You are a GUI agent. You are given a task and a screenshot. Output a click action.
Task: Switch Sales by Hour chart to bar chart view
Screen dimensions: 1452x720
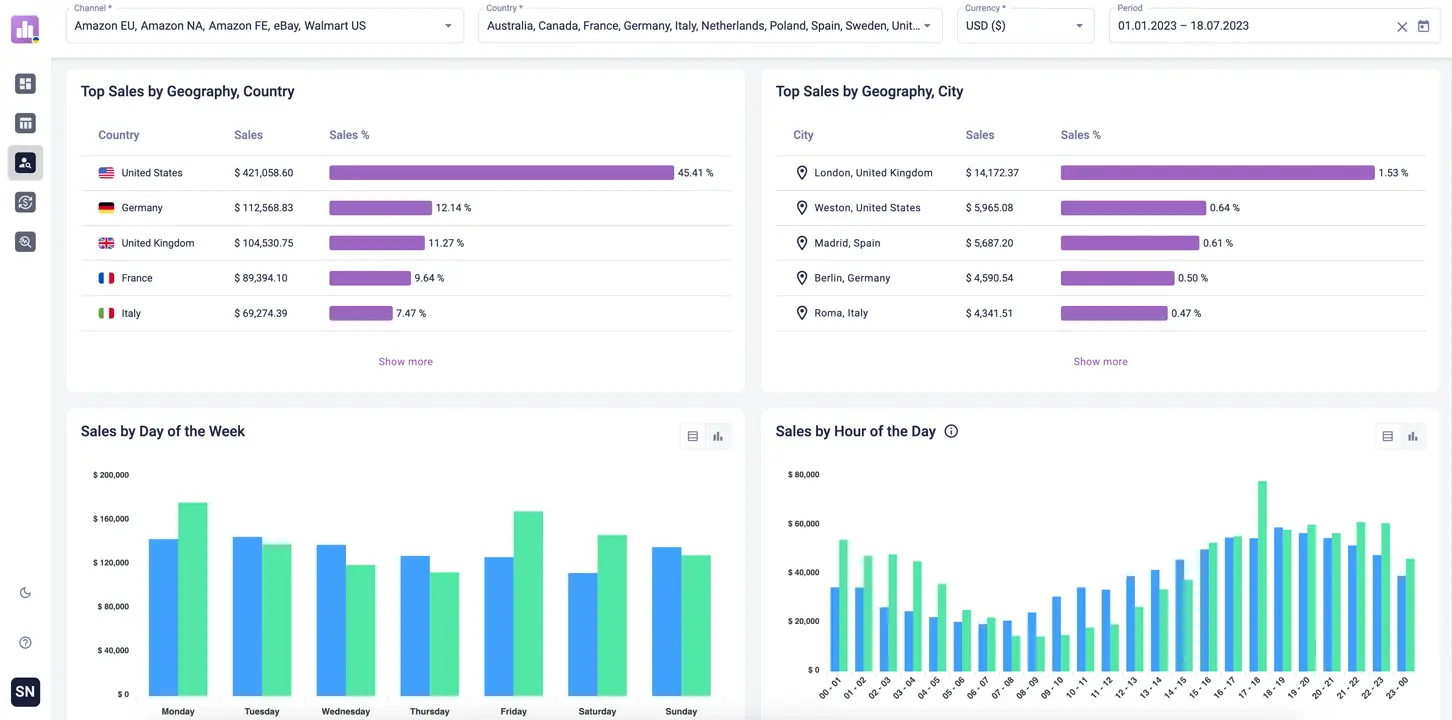1412,437
